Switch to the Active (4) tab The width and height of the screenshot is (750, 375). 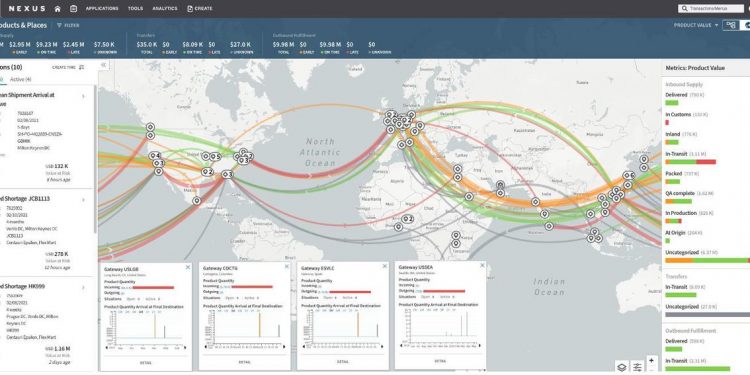click(21, 79)
